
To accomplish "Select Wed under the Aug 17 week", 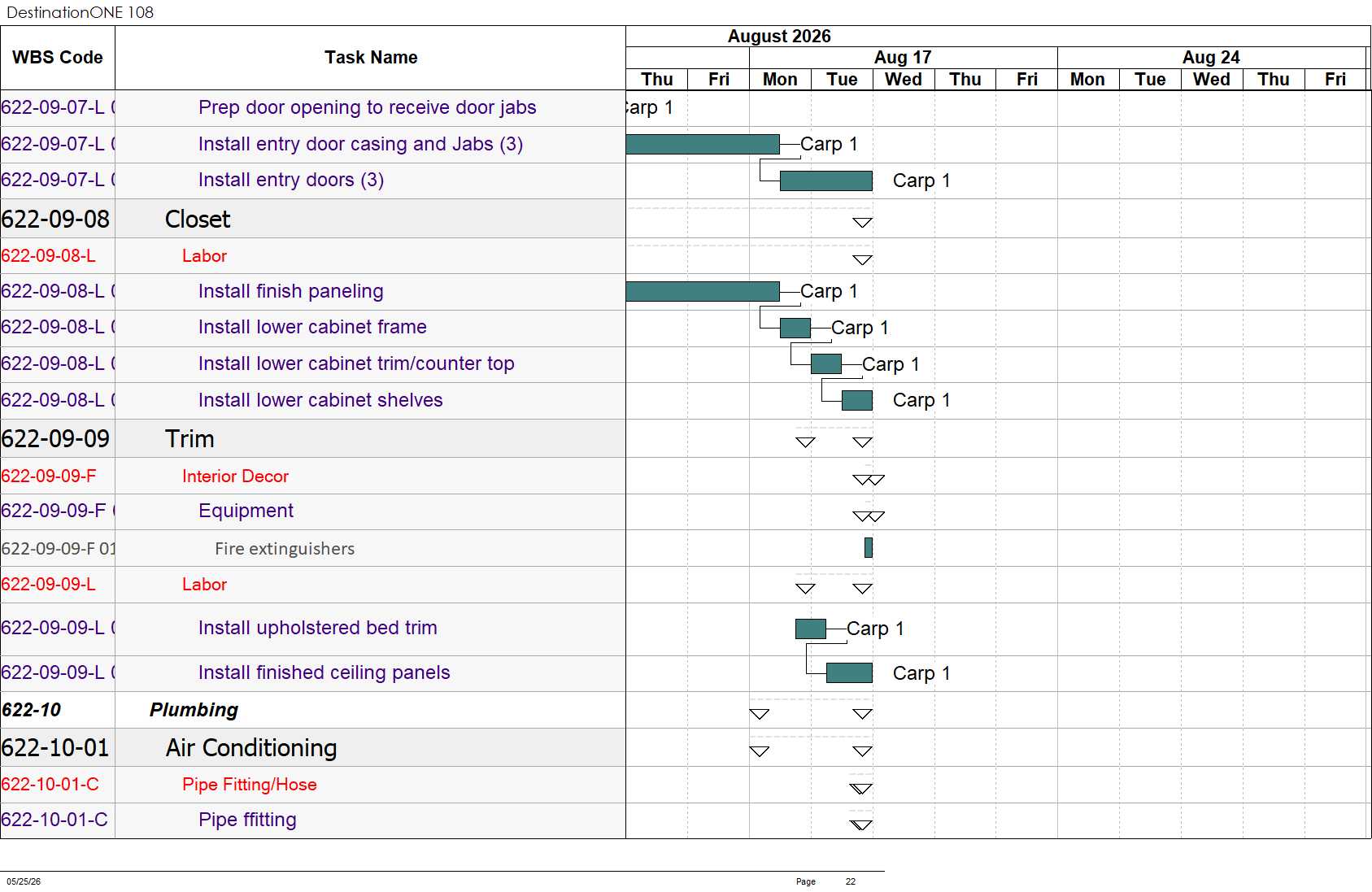I will pyautogui.click(x=904, y=80).
